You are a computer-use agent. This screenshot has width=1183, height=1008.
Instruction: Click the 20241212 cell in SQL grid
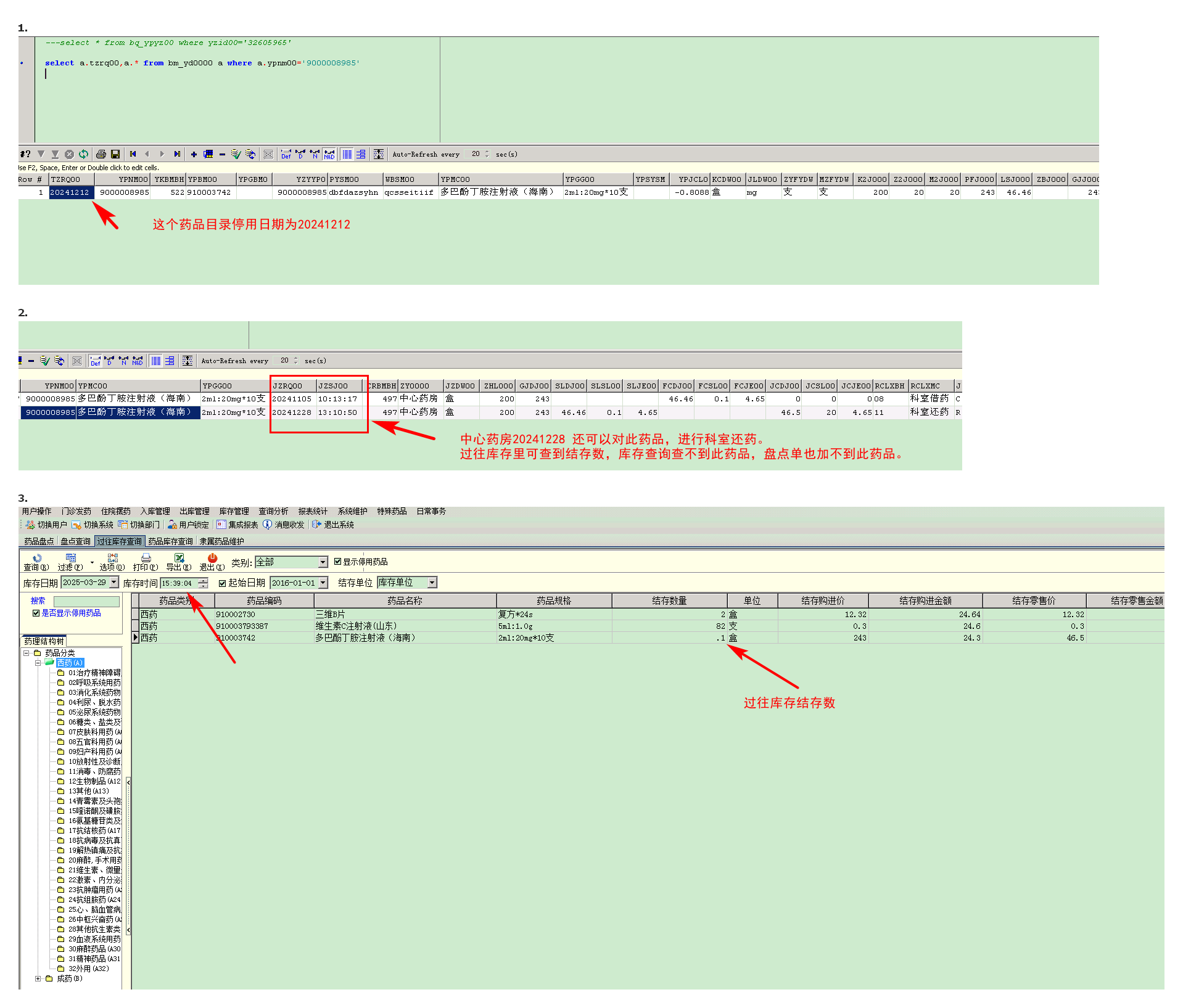72,192
